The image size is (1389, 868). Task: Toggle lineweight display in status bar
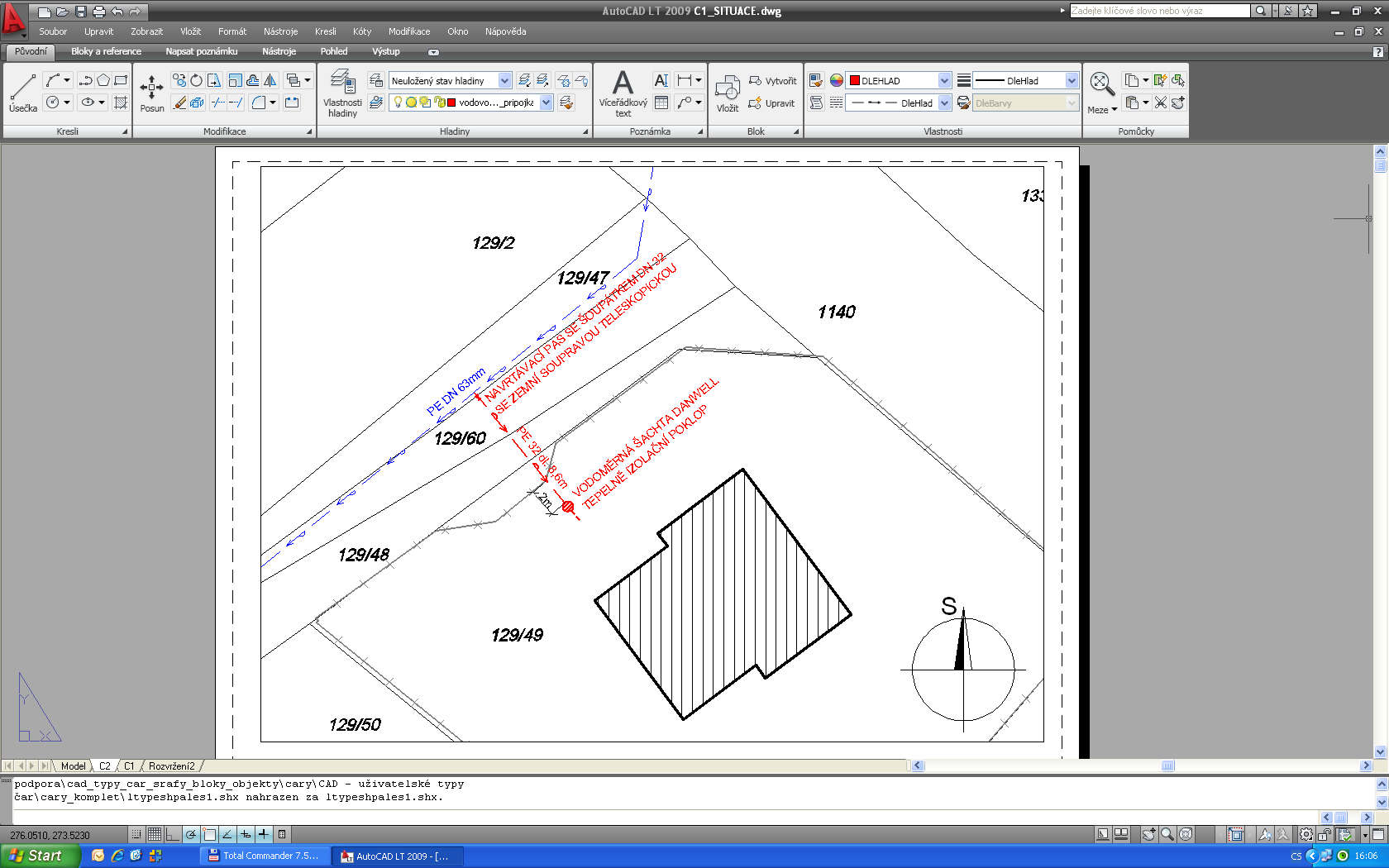[x=263, y=834]
